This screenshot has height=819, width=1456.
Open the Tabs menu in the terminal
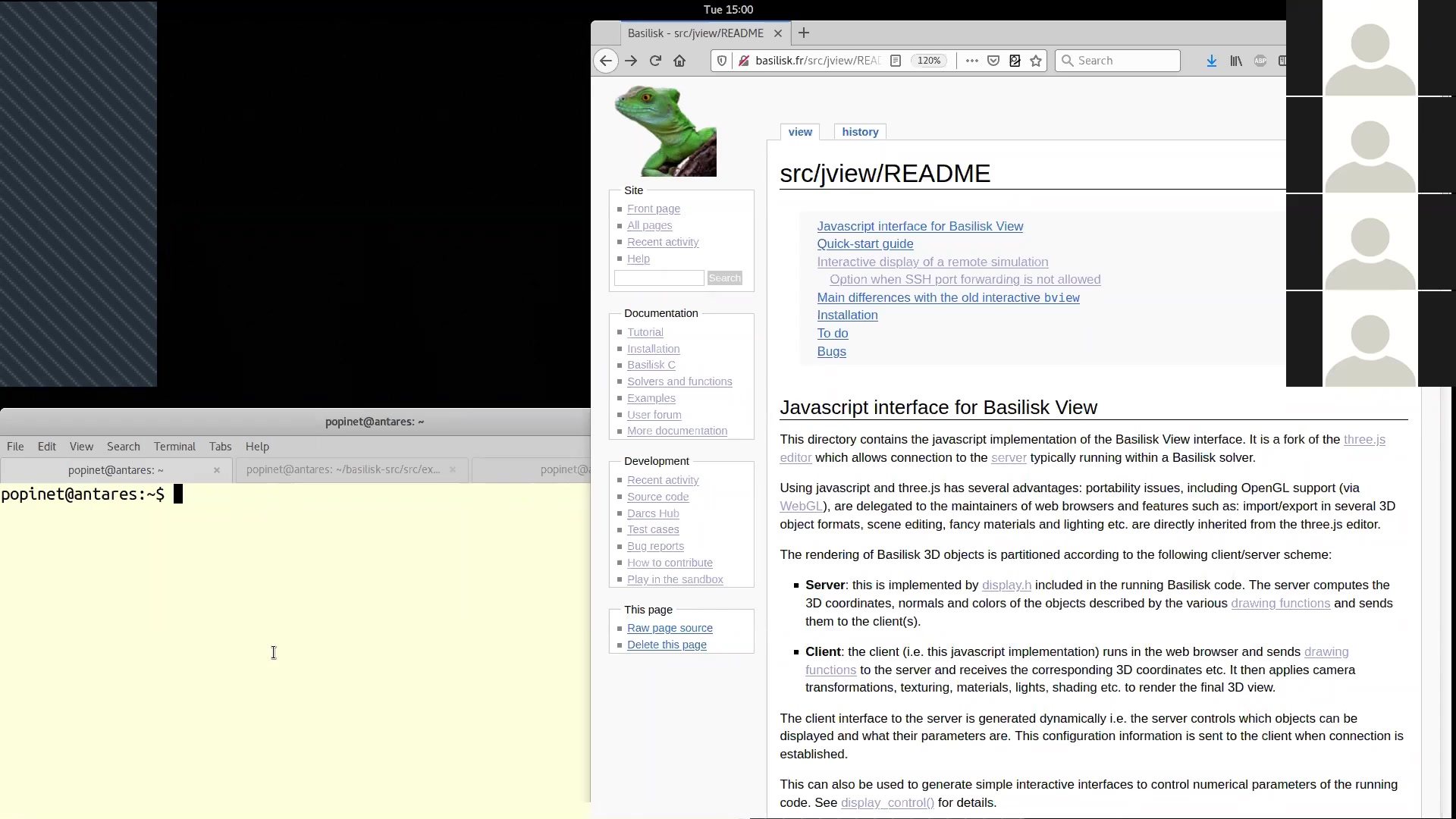(x=220, y=447)
